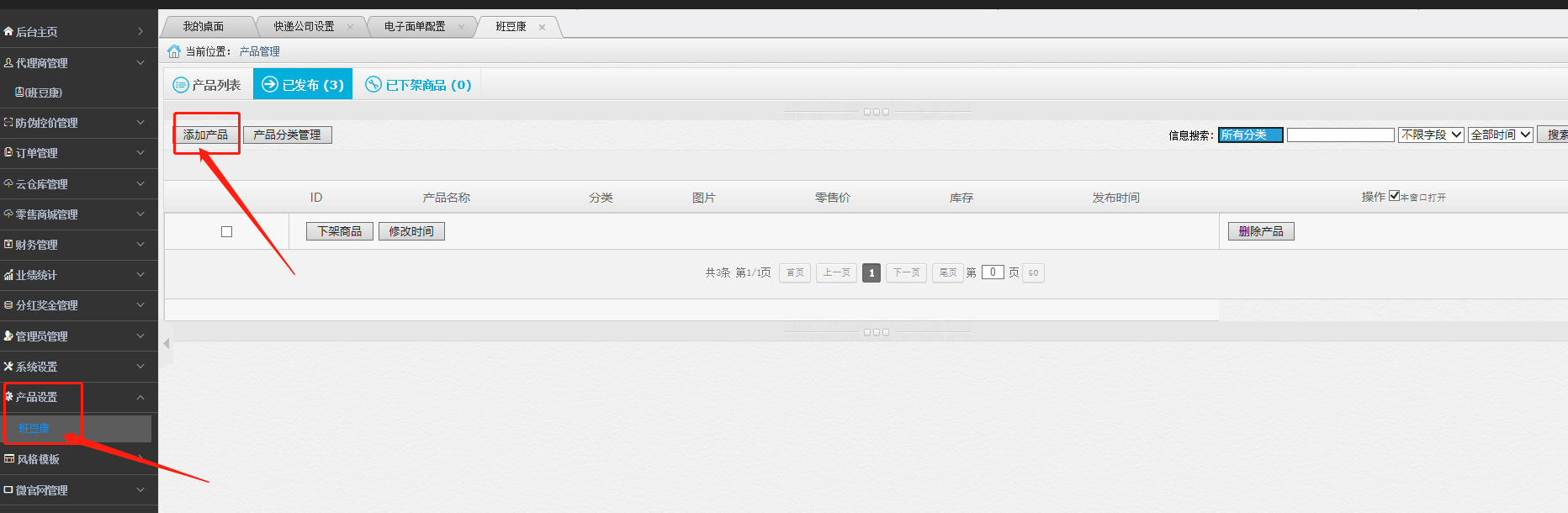Click the 添加产品 button
The image size is (1568, 513).
click(206, 135)
